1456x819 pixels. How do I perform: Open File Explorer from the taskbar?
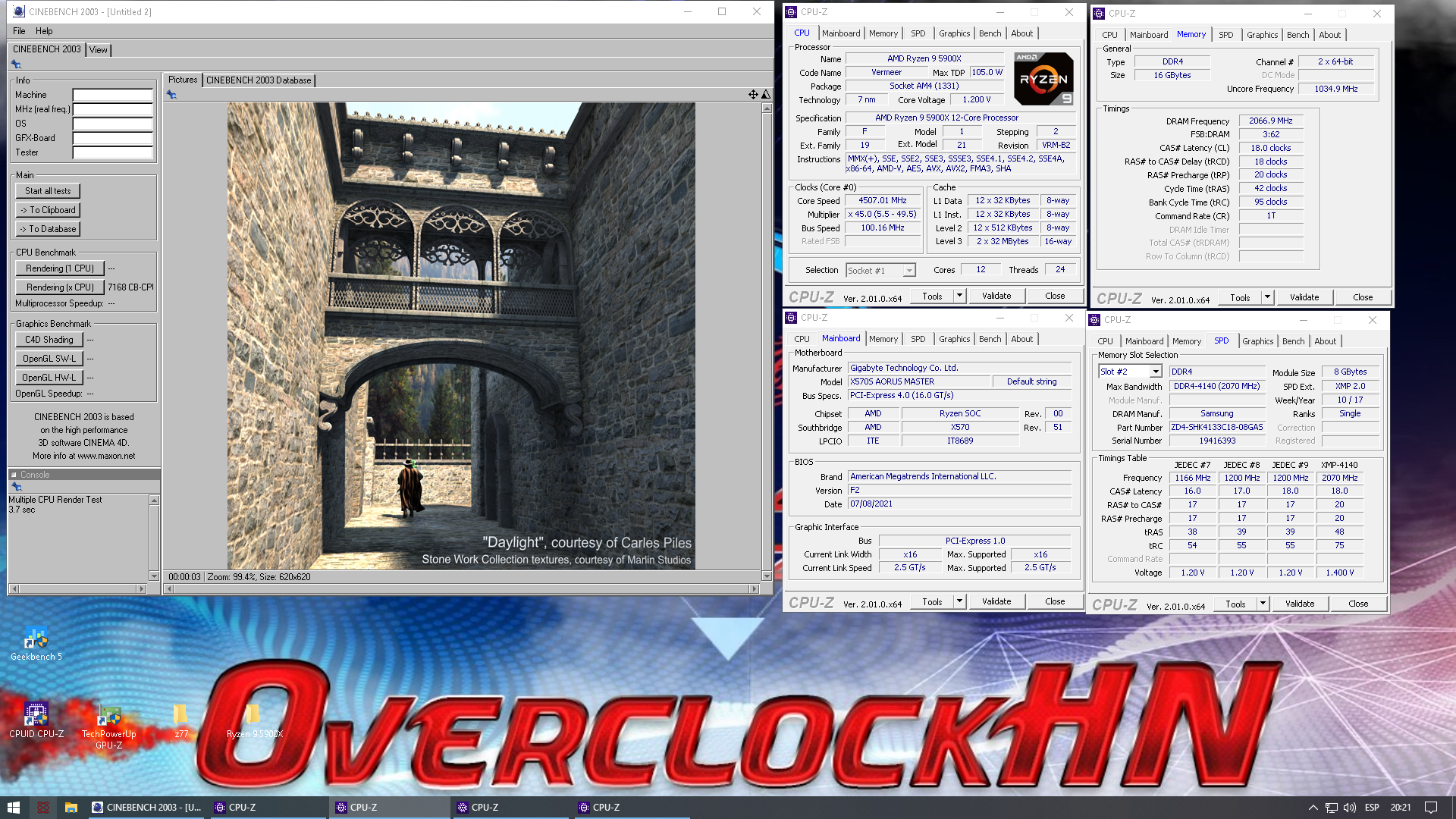coord(71,808)
